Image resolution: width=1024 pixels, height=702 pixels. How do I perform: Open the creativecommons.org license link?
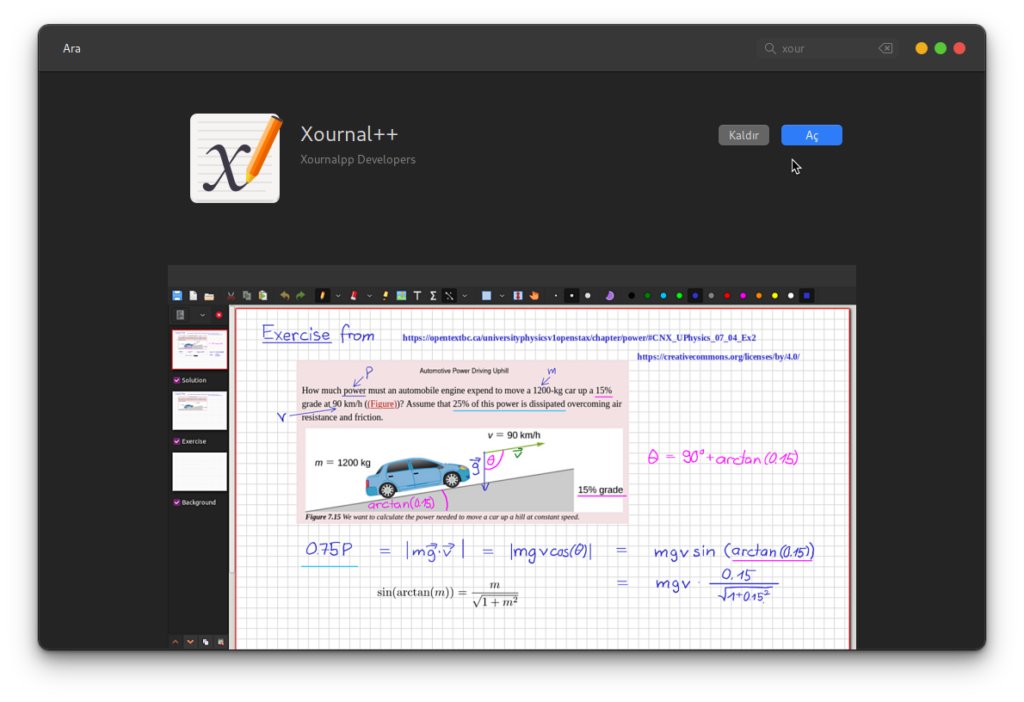pyautogui.click(x=718, y=357)
